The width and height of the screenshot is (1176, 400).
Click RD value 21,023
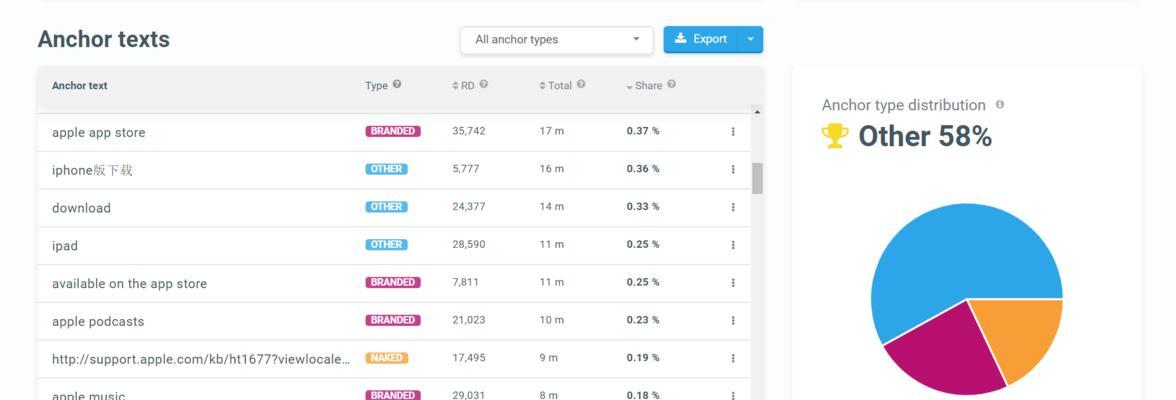[x=469, y=320]
